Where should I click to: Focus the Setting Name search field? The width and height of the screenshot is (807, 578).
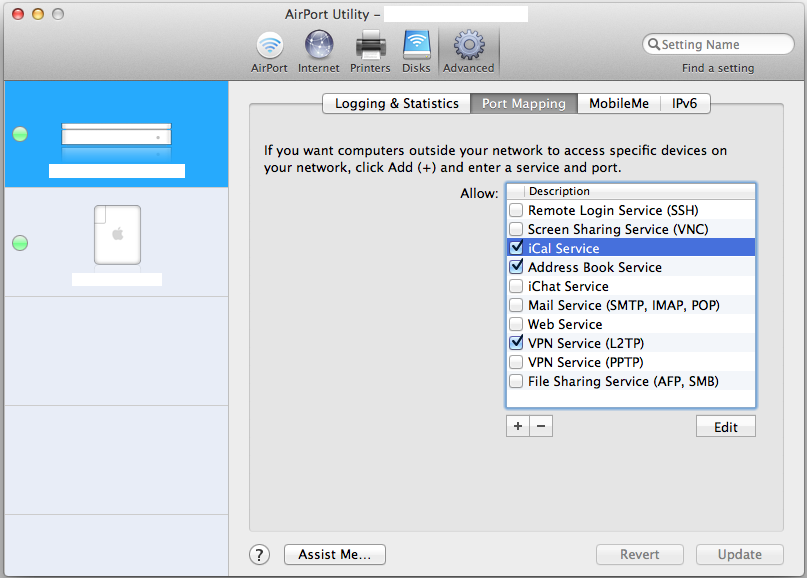(x=718, y=44)
